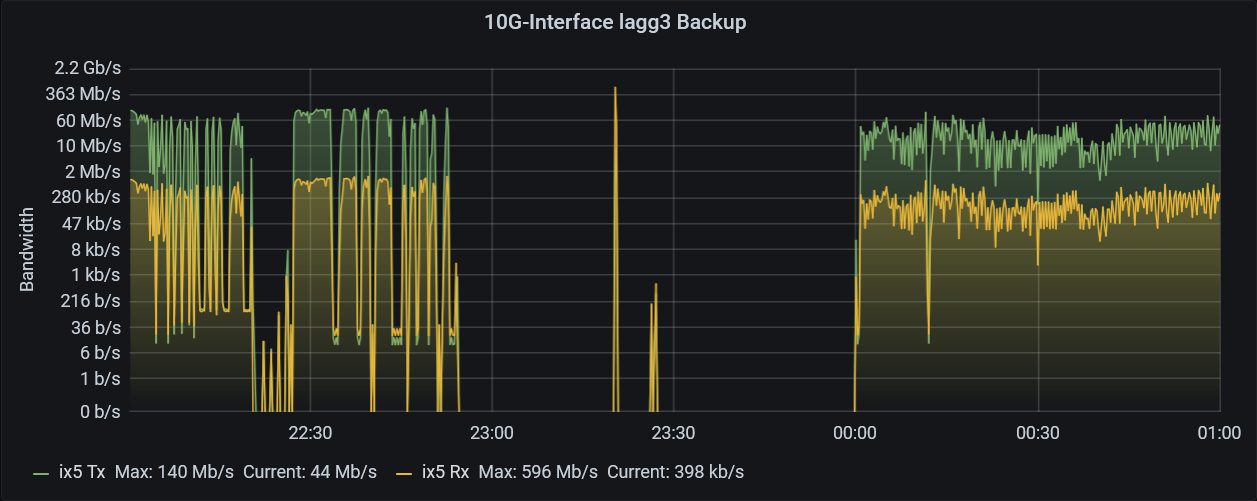Click the ix5 Tx Current: 44 Mb/s value
The image size is (1257, 501).
(310, 471)
